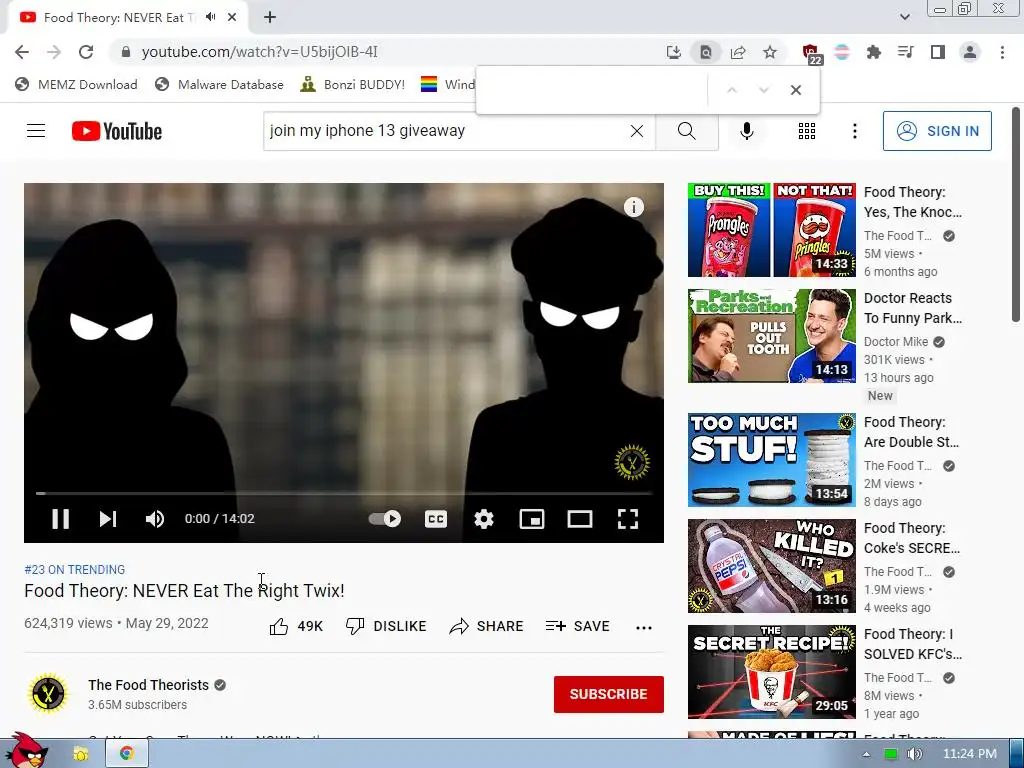
Task: Click the DISLIKE button
Action: click(386, 626)
